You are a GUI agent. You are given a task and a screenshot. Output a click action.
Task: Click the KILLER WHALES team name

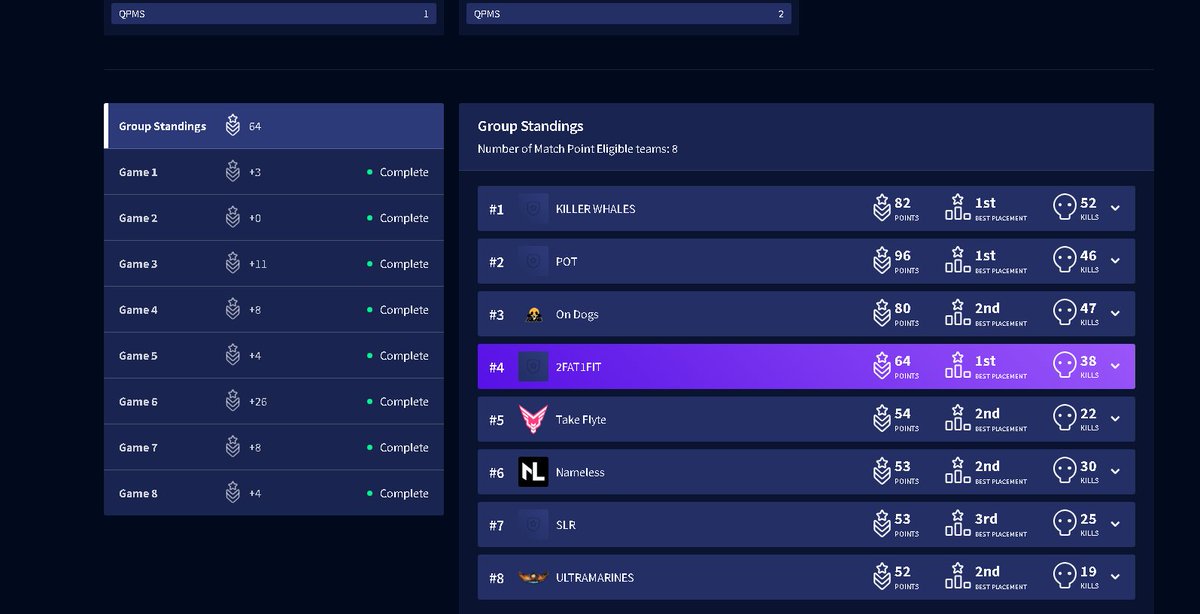pos(595,209)
